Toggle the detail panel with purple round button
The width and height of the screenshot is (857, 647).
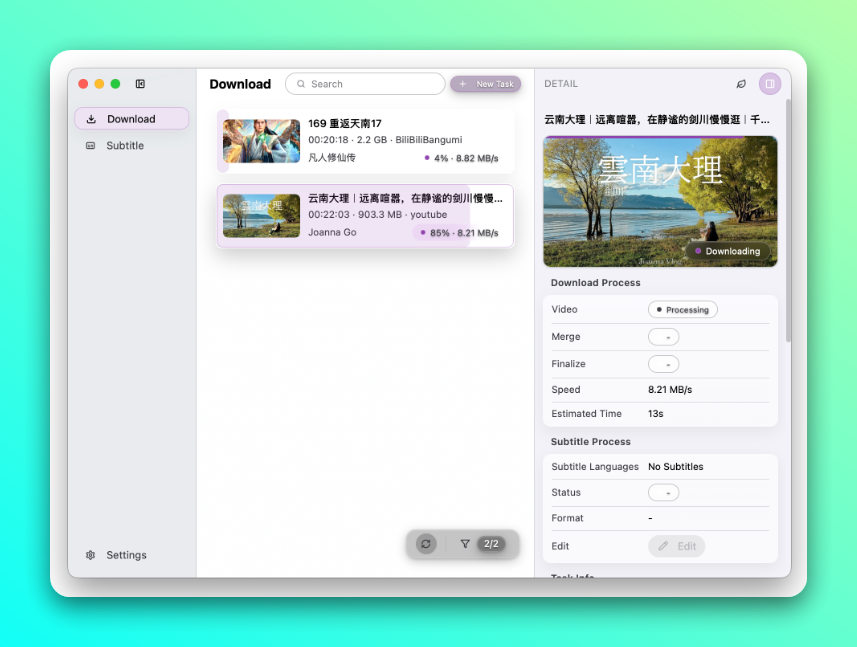pyautogui.click(x=770, y=84)
